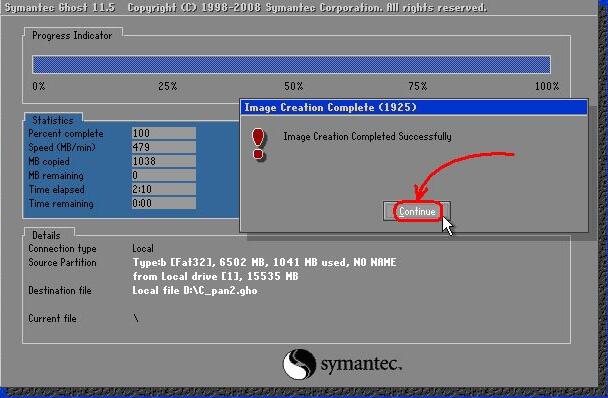The image size is (608, 398).
Task: Click the Details panel heading
Action: [46, 235]
